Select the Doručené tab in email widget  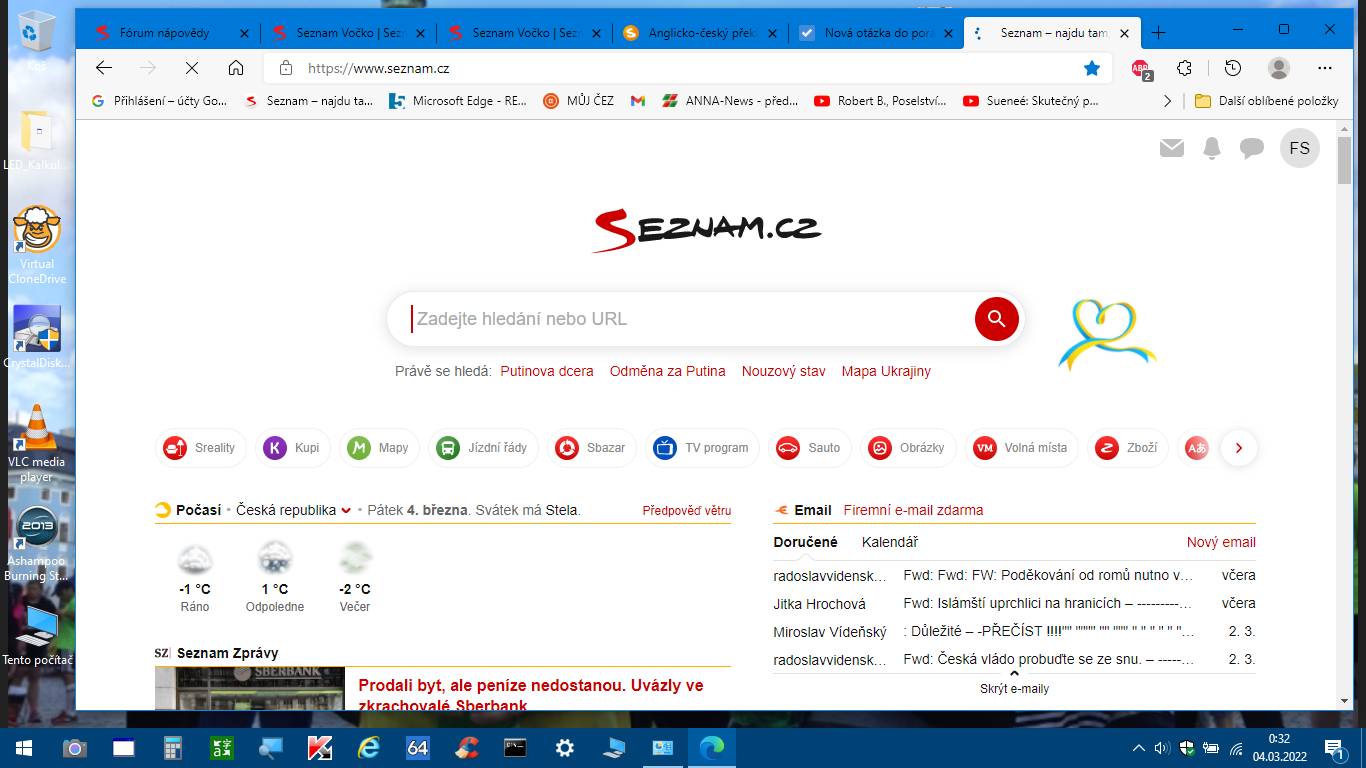[805, 542]
